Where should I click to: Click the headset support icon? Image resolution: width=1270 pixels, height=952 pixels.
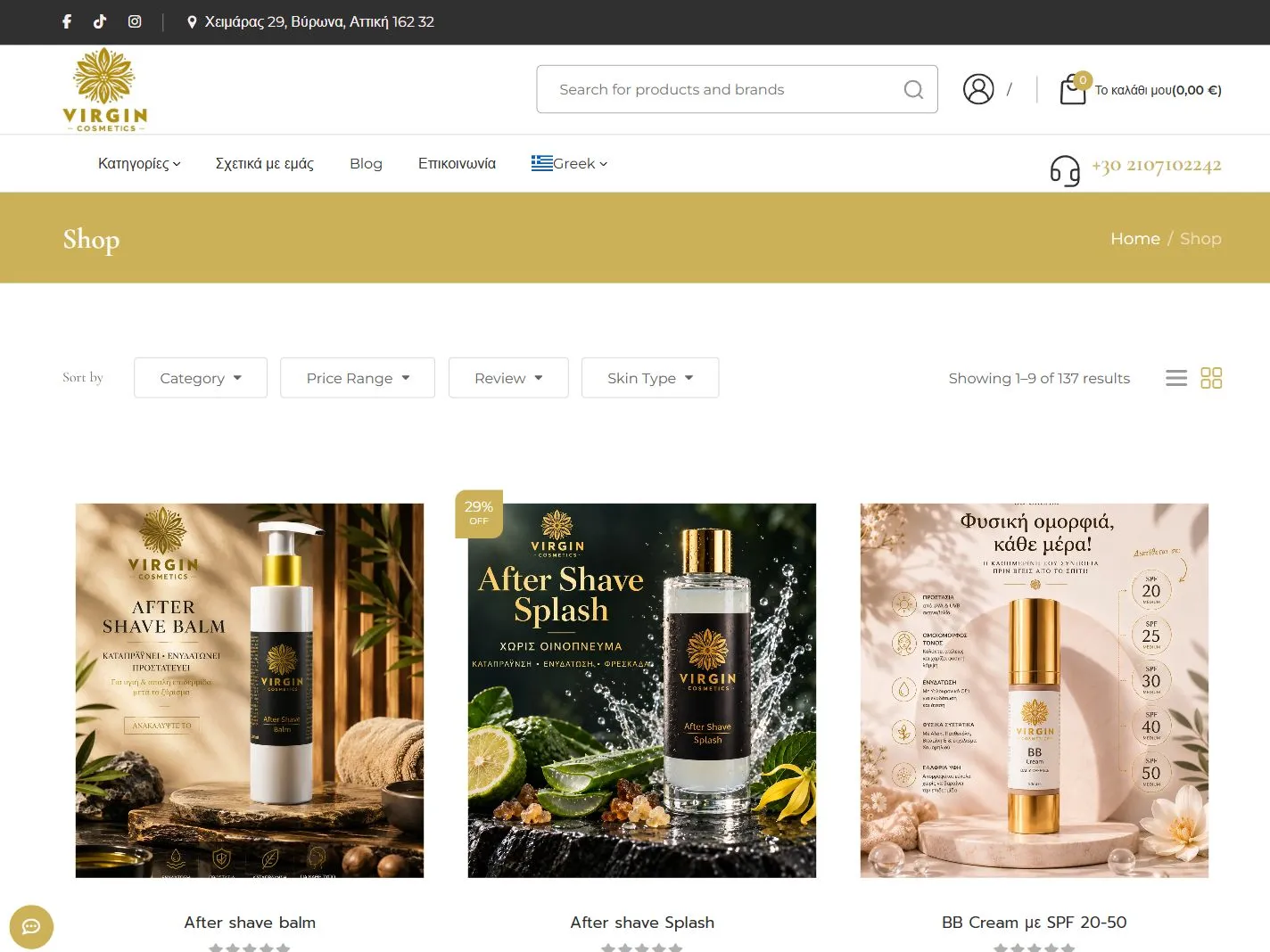pyautogui.click(x=1065, y=169)
